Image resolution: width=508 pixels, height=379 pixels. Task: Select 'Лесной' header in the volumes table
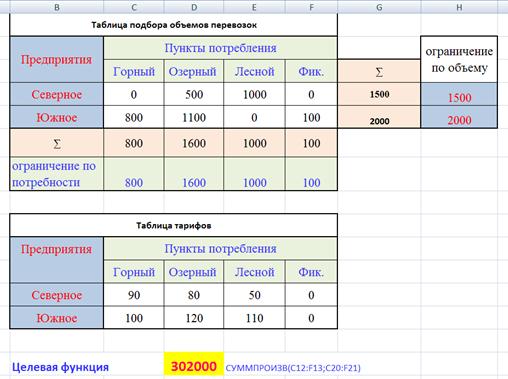254,71
